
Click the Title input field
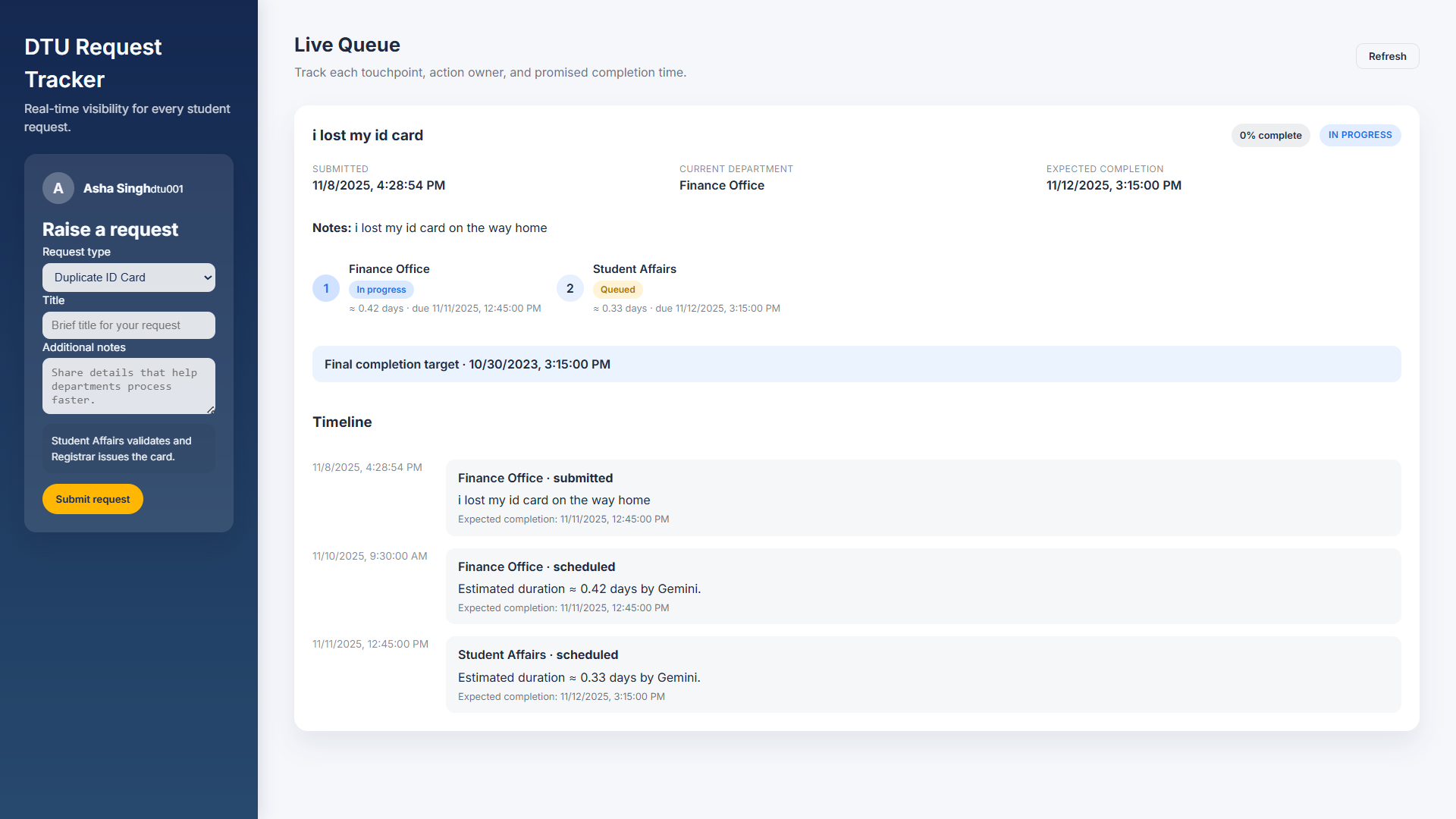click(x=129, y=325)
